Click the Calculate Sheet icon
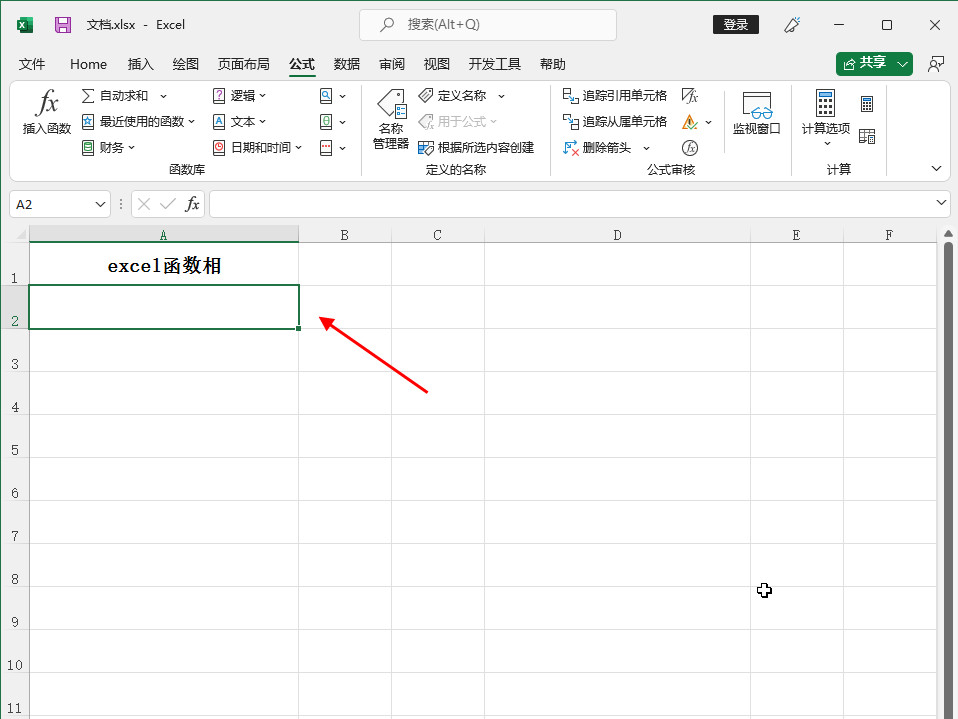This screenshot has height=719, width=958. point(867,136)
